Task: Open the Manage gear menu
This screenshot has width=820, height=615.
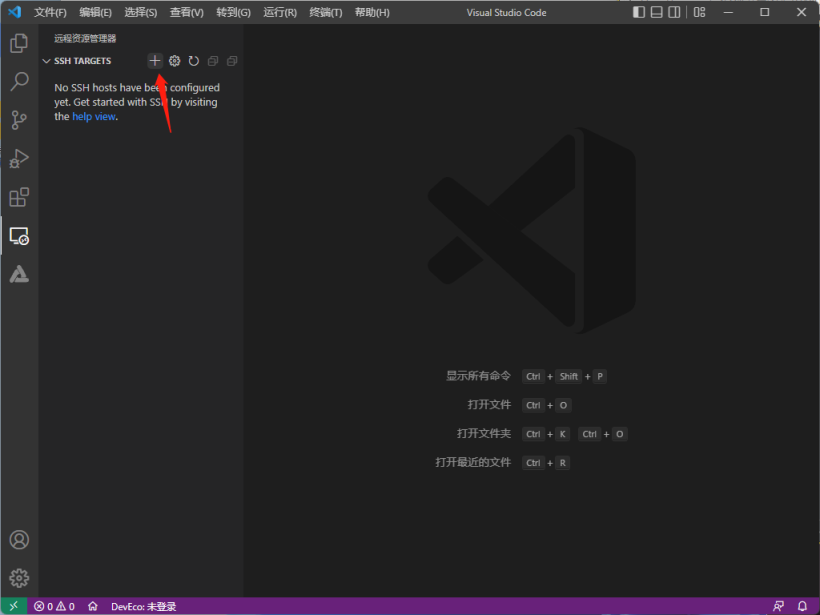Action: 19,578
